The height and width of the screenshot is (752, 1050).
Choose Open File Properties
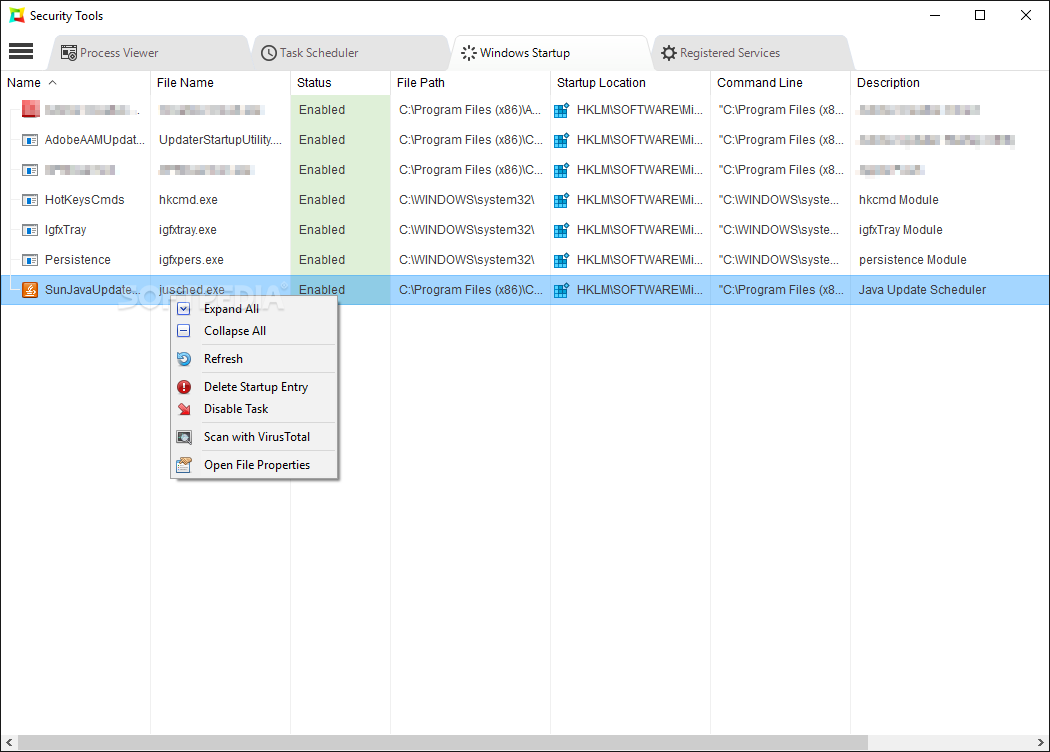(254, 465)
